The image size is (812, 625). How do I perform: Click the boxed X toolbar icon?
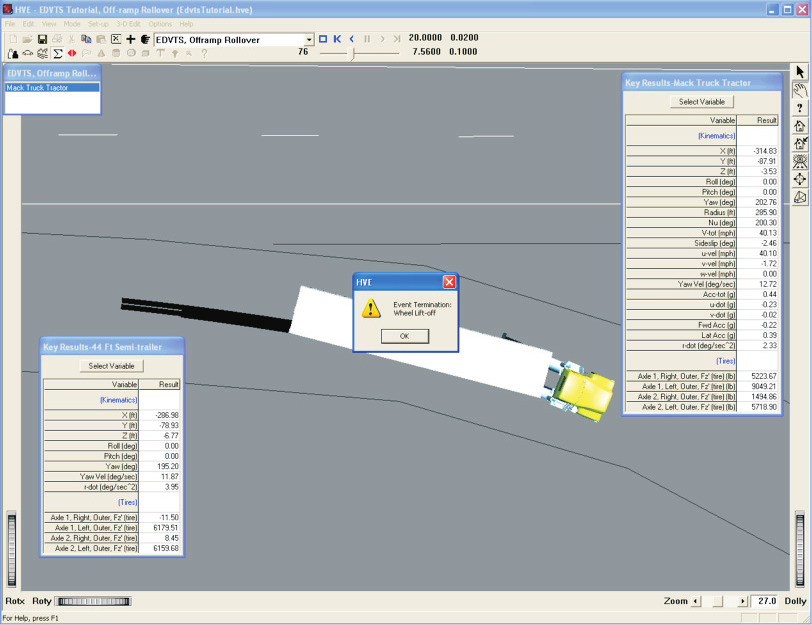click(x=116, y=39)
